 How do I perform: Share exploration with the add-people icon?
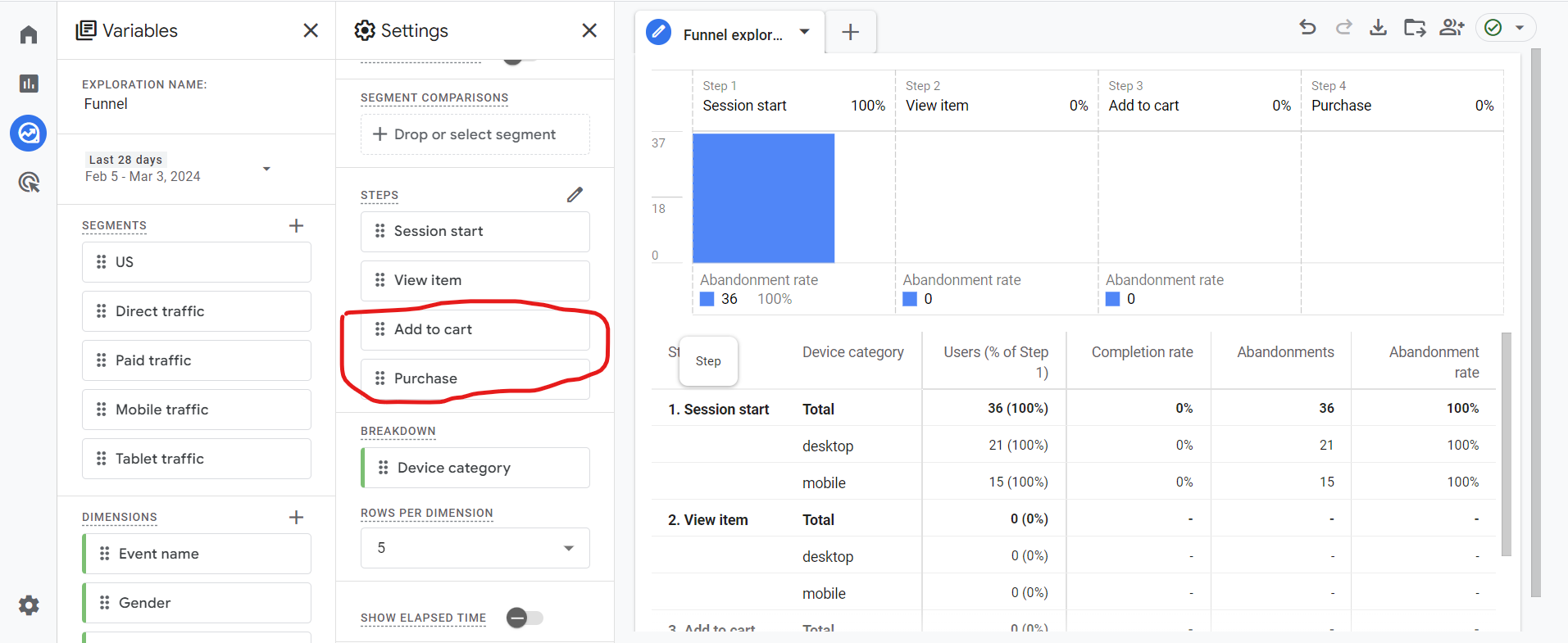(1451, 28)
